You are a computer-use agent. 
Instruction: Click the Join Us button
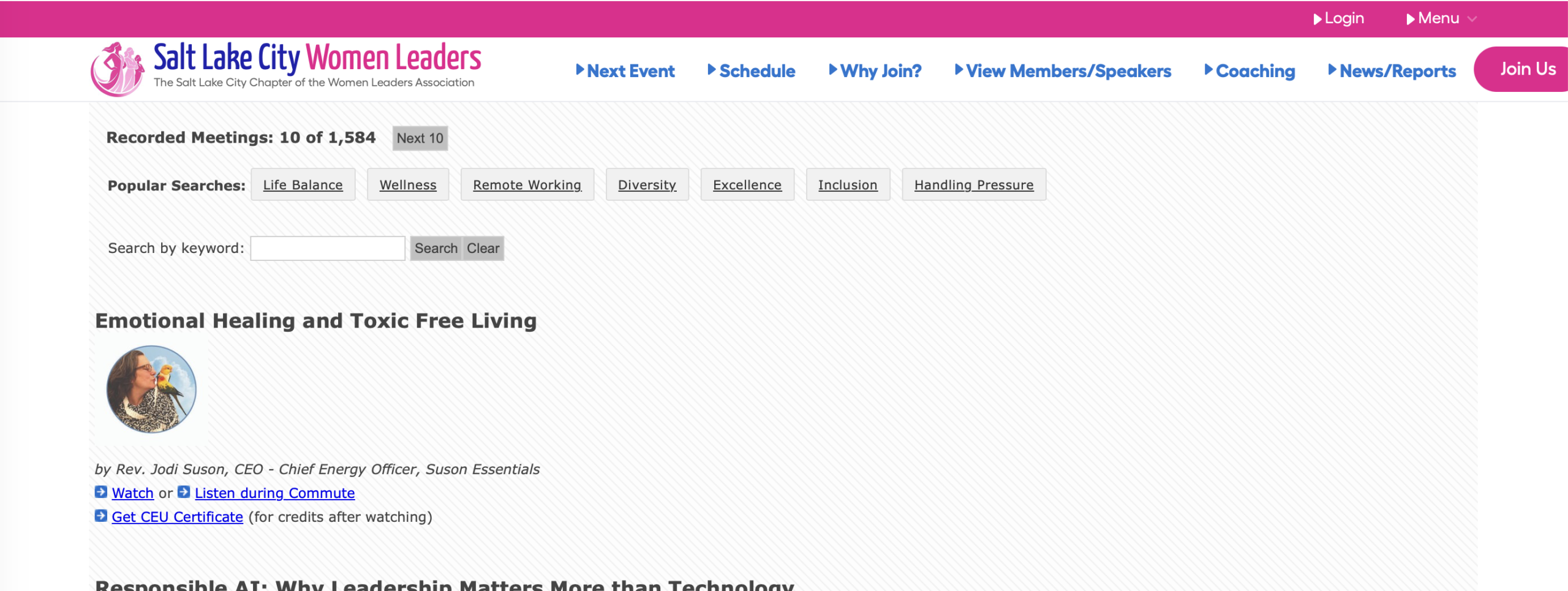[1523, 69]
